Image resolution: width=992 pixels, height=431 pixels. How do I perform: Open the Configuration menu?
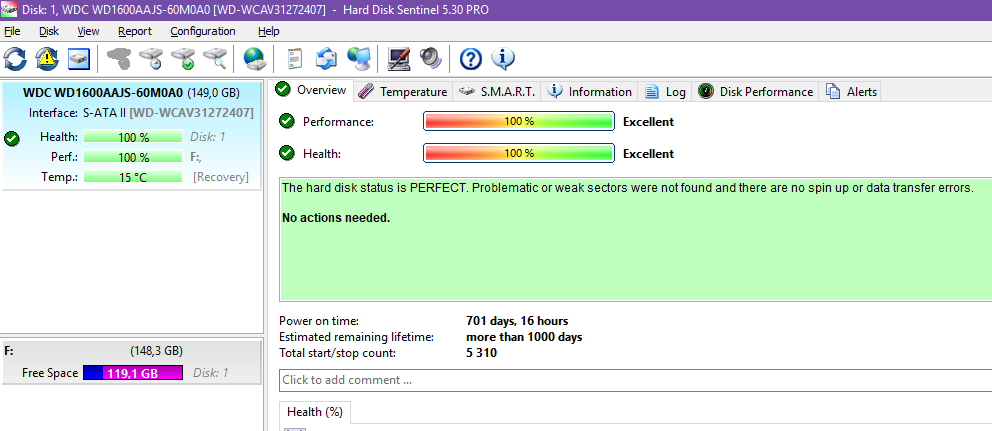(x=202, y=31)
